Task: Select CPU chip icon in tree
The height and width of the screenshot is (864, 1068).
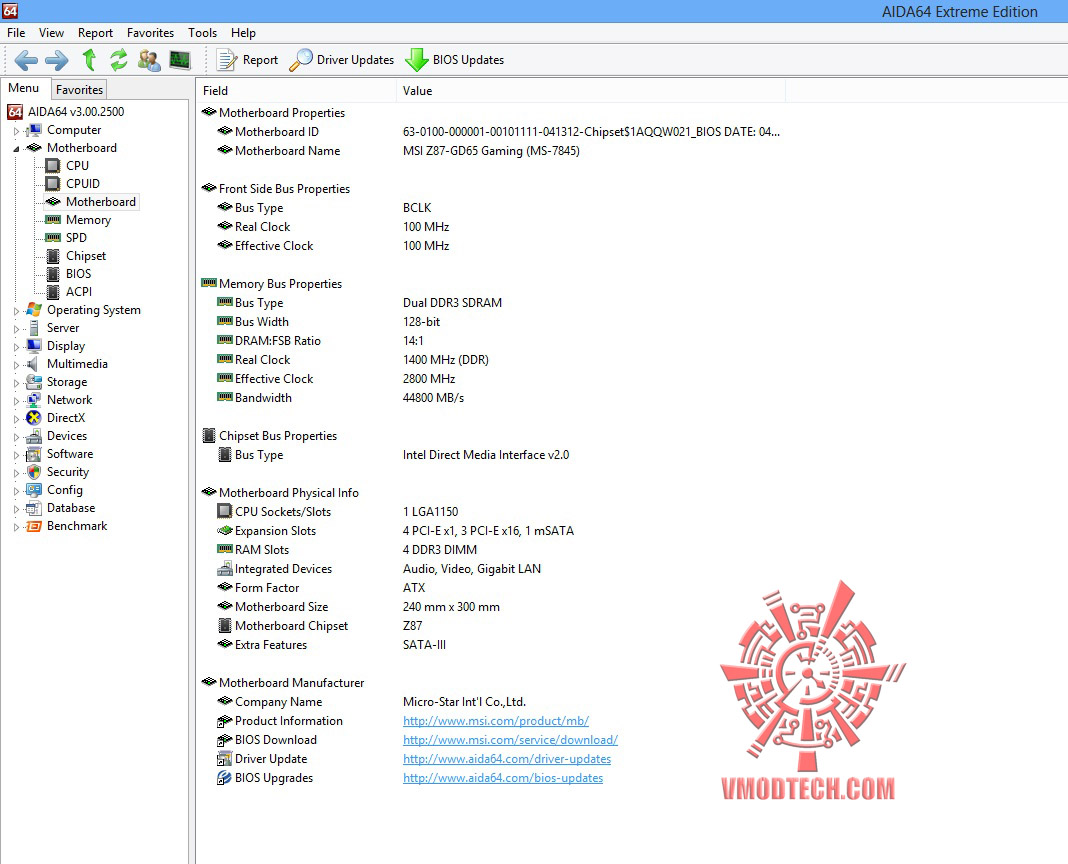Action: pyautogui.click(x=52, y=166)
